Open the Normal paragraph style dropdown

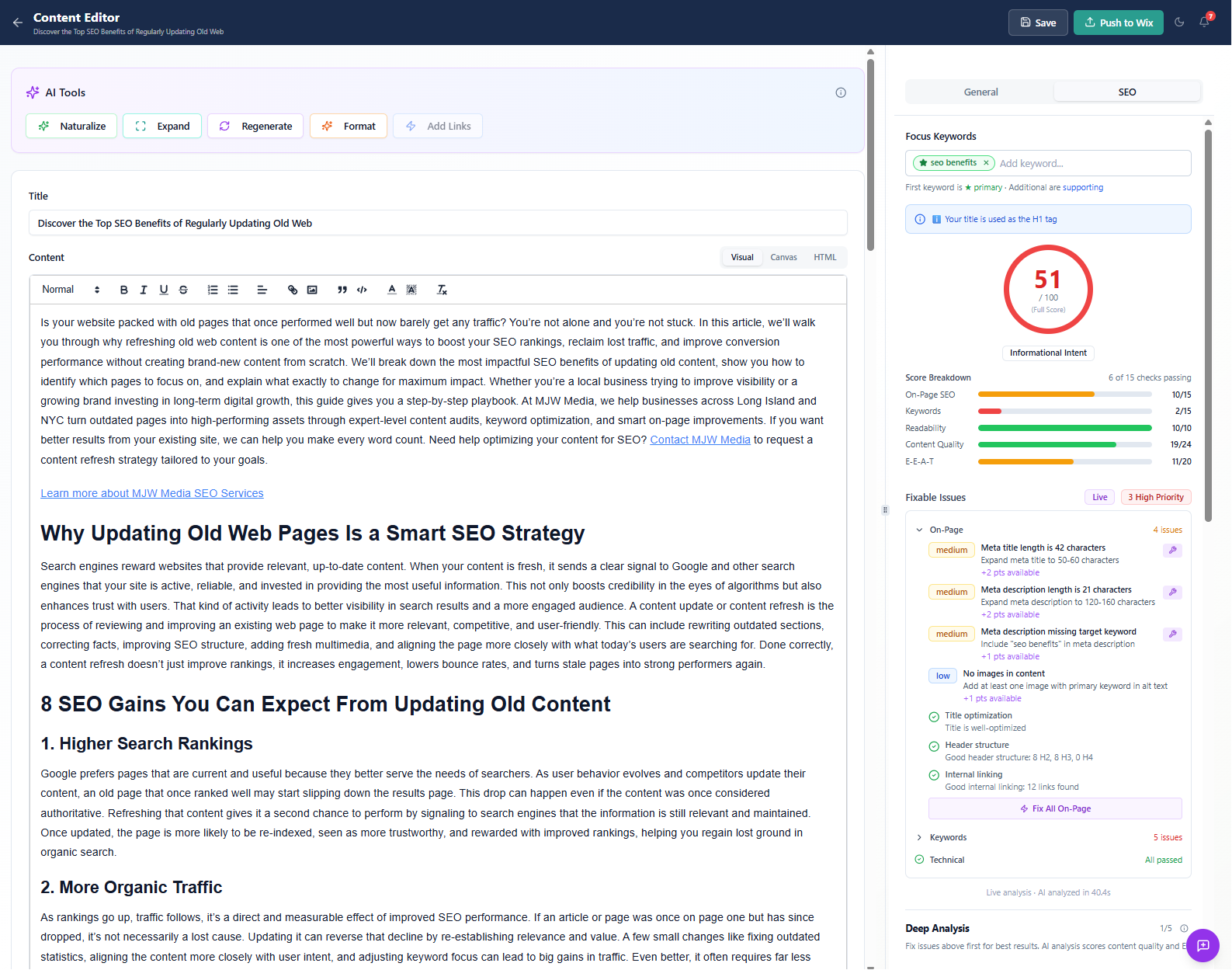71,290
